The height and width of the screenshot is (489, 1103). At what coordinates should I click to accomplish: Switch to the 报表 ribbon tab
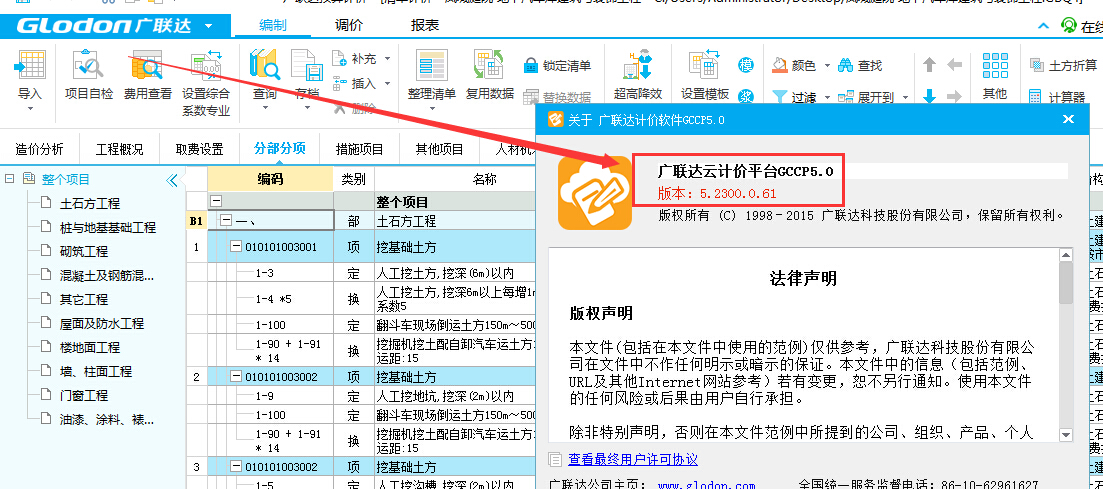point(425,25)
